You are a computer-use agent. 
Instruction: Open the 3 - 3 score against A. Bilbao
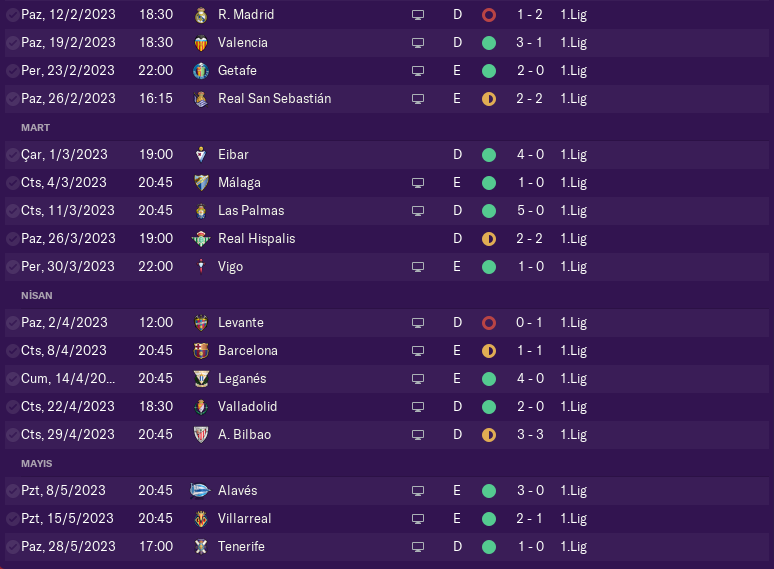point(530,435)
